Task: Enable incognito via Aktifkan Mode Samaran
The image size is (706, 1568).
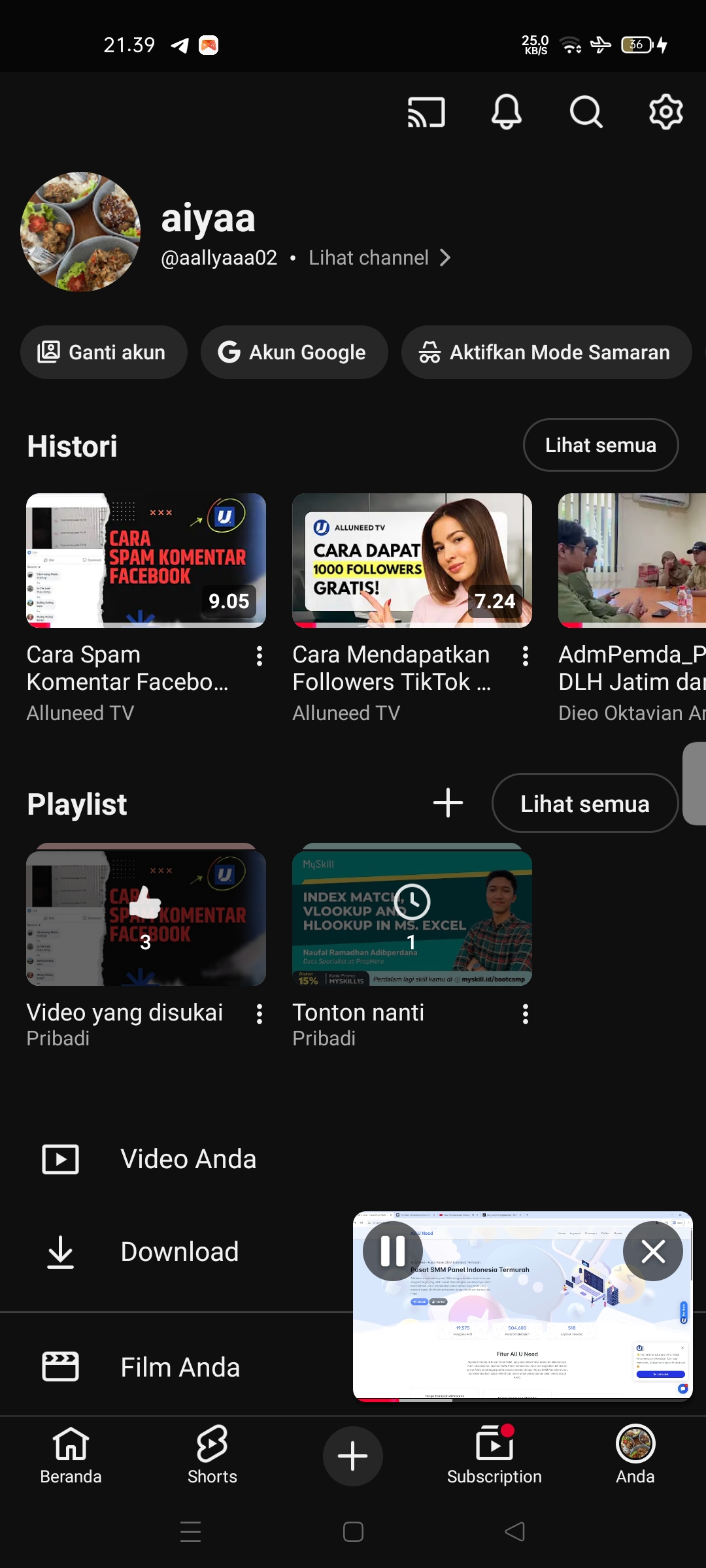Action: [x=546, y=353]
